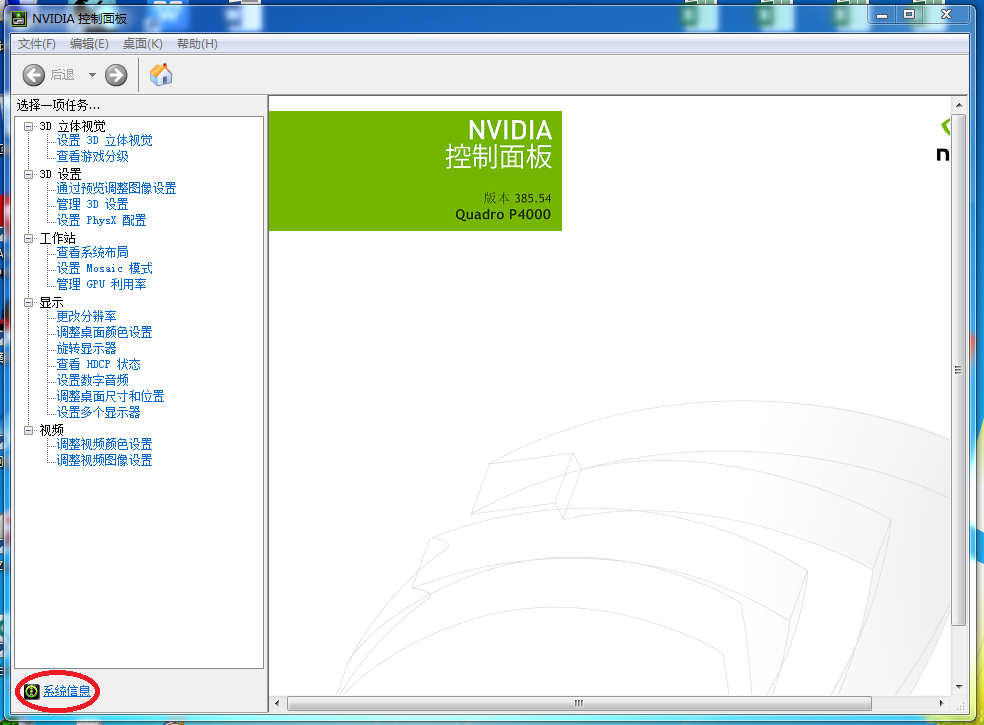
Task: Select 通过预览调整图像设置
Action: [116, 188]
